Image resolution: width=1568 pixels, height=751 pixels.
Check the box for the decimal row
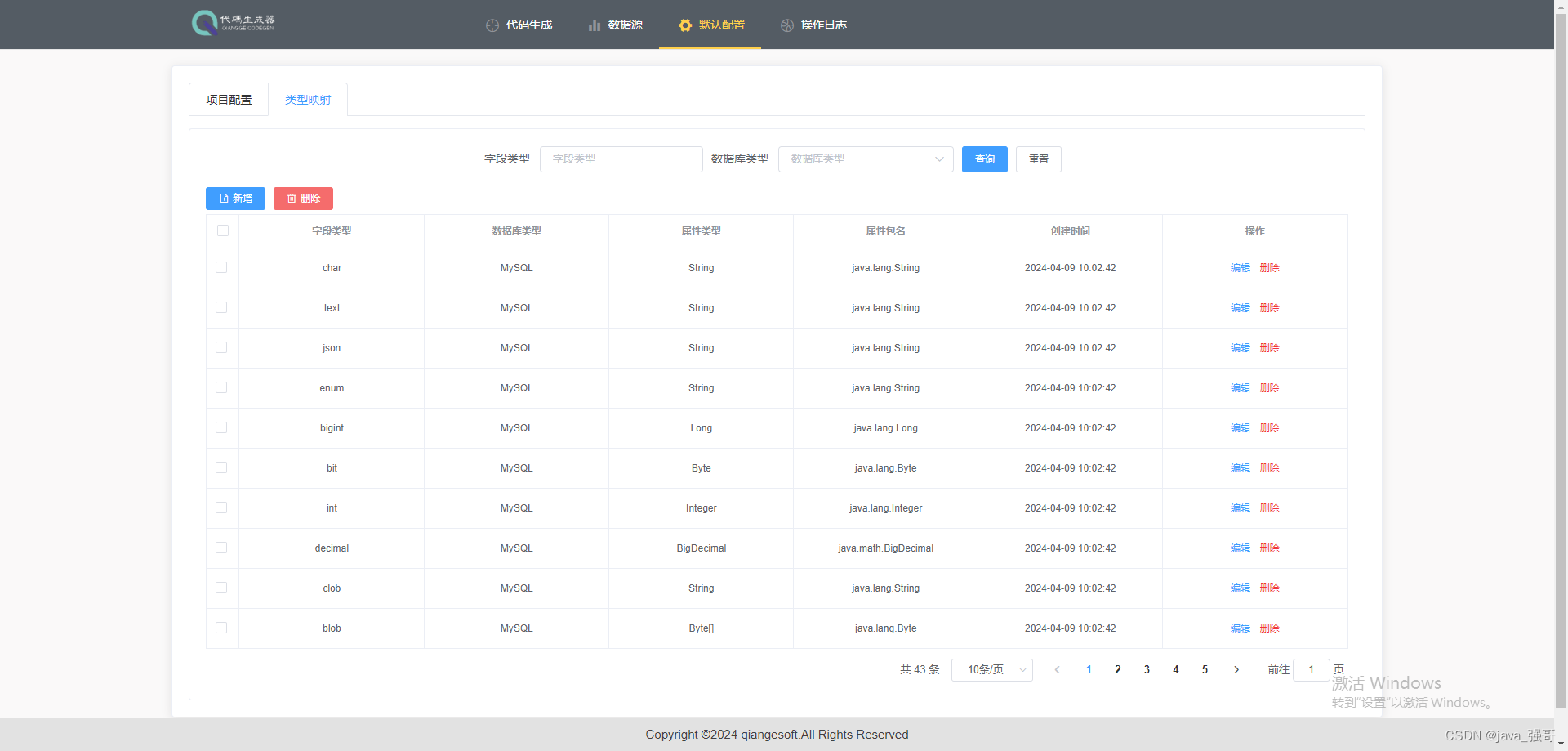point(221,548)
